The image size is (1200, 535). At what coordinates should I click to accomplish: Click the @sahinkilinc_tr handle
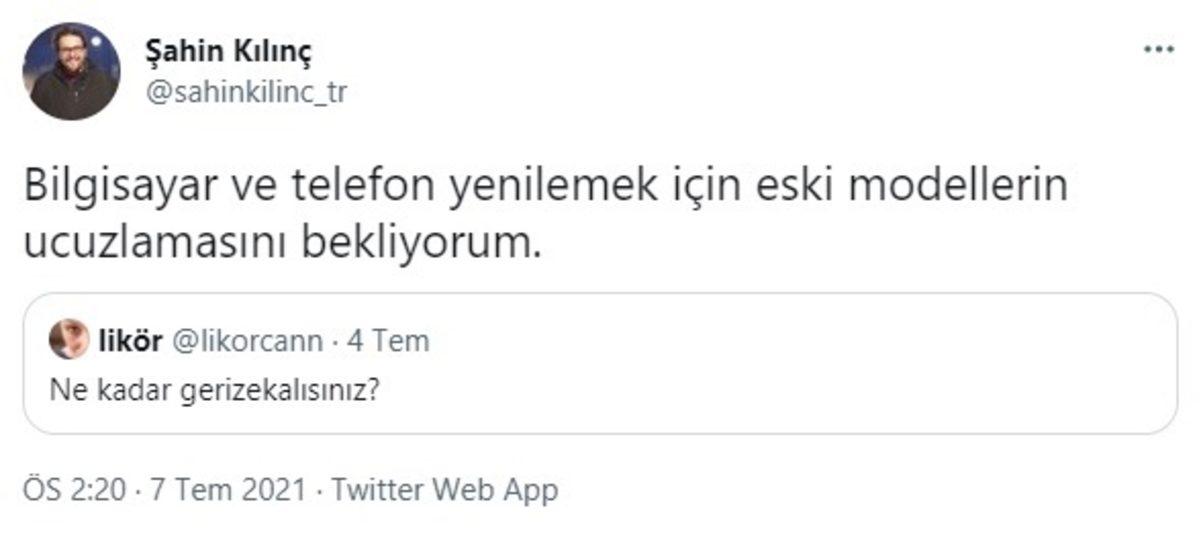click(246, 93)
